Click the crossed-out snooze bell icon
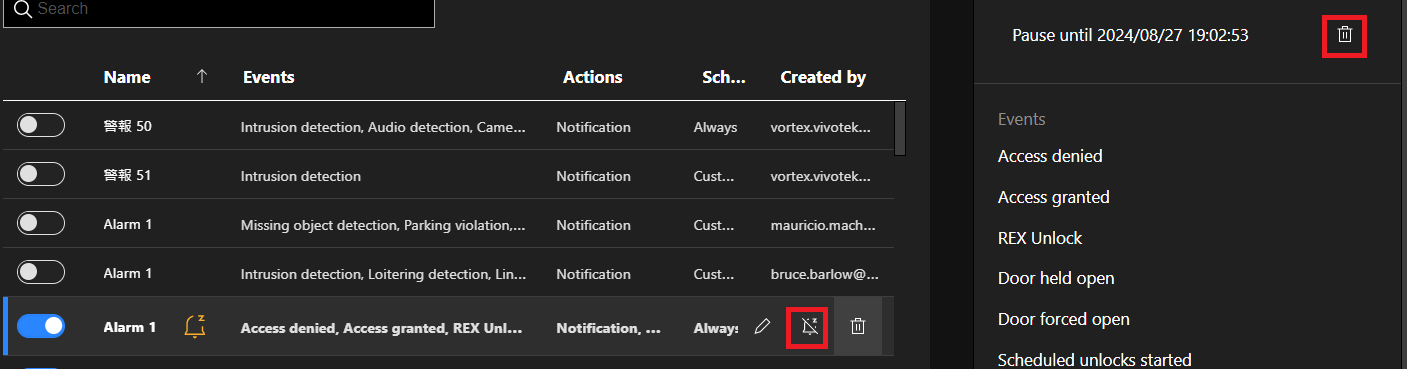 (x=809, y=326)
